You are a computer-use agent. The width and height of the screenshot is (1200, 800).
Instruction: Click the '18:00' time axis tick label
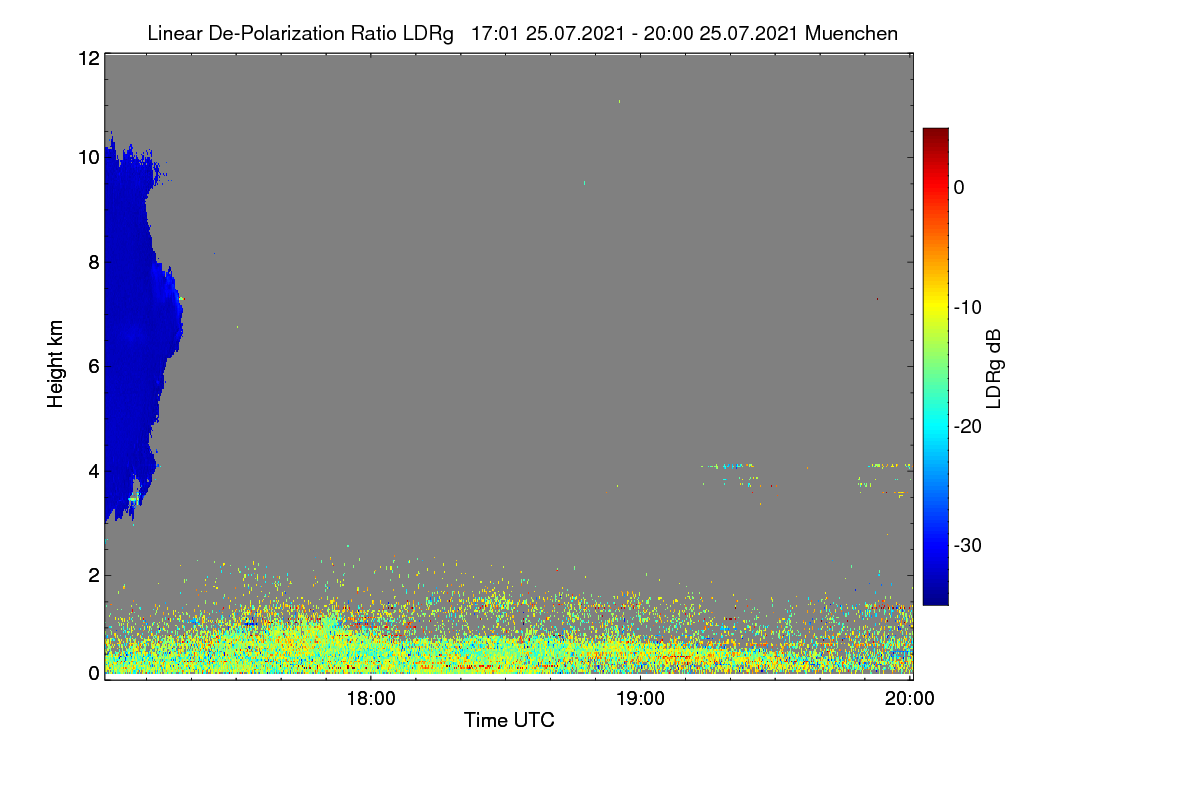click(370, 699)
